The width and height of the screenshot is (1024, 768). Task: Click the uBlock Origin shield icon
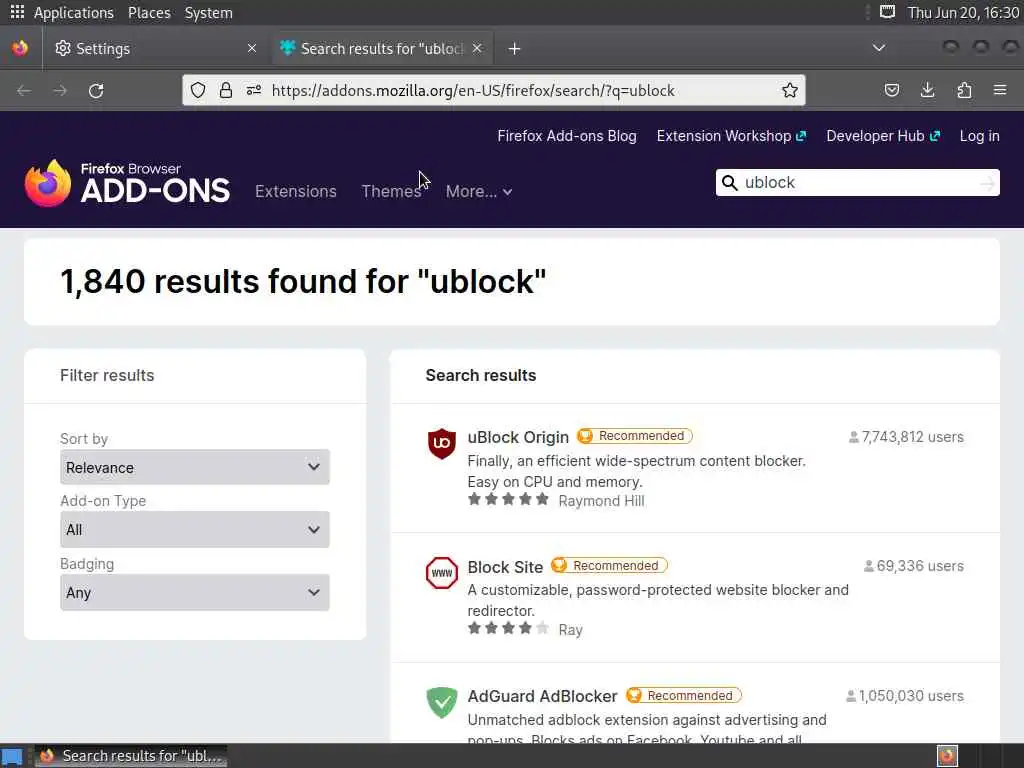pos(442,443)
